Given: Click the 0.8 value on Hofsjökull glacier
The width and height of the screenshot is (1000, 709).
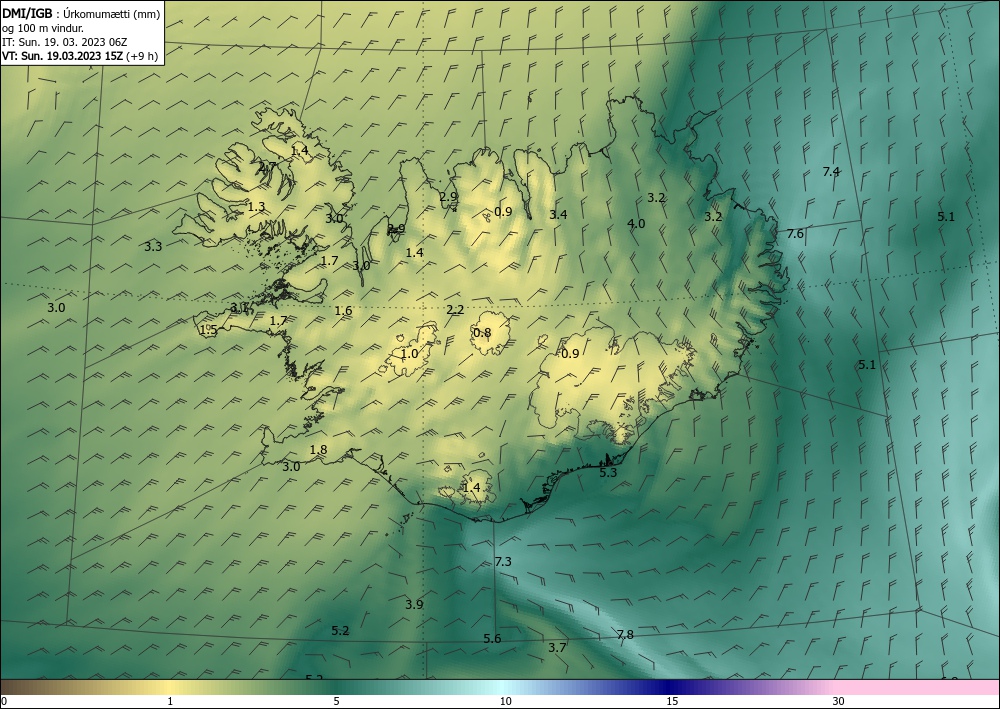Looking at the screenshot, I should 482,332.
